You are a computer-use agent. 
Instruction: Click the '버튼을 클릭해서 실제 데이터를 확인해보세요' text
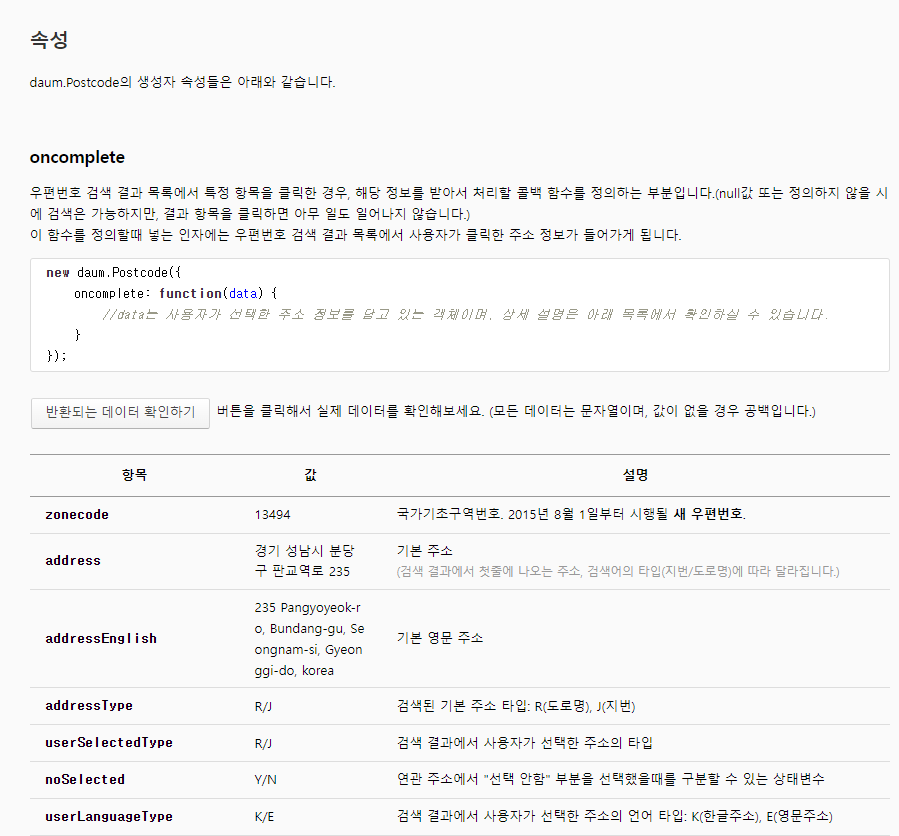[x=350, y=411]
